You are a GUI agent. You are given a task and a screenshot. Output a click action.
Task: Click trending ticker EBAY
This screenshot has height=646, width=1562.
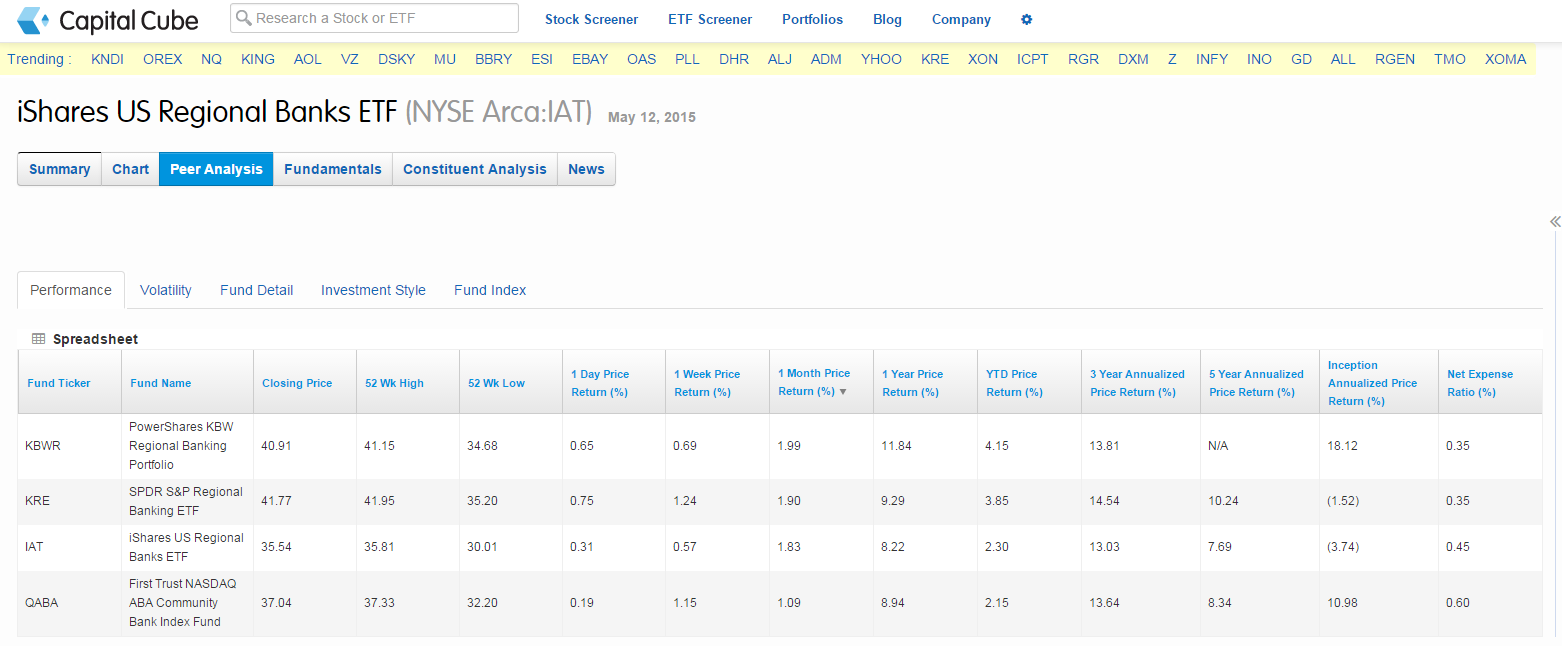(590, 59)
